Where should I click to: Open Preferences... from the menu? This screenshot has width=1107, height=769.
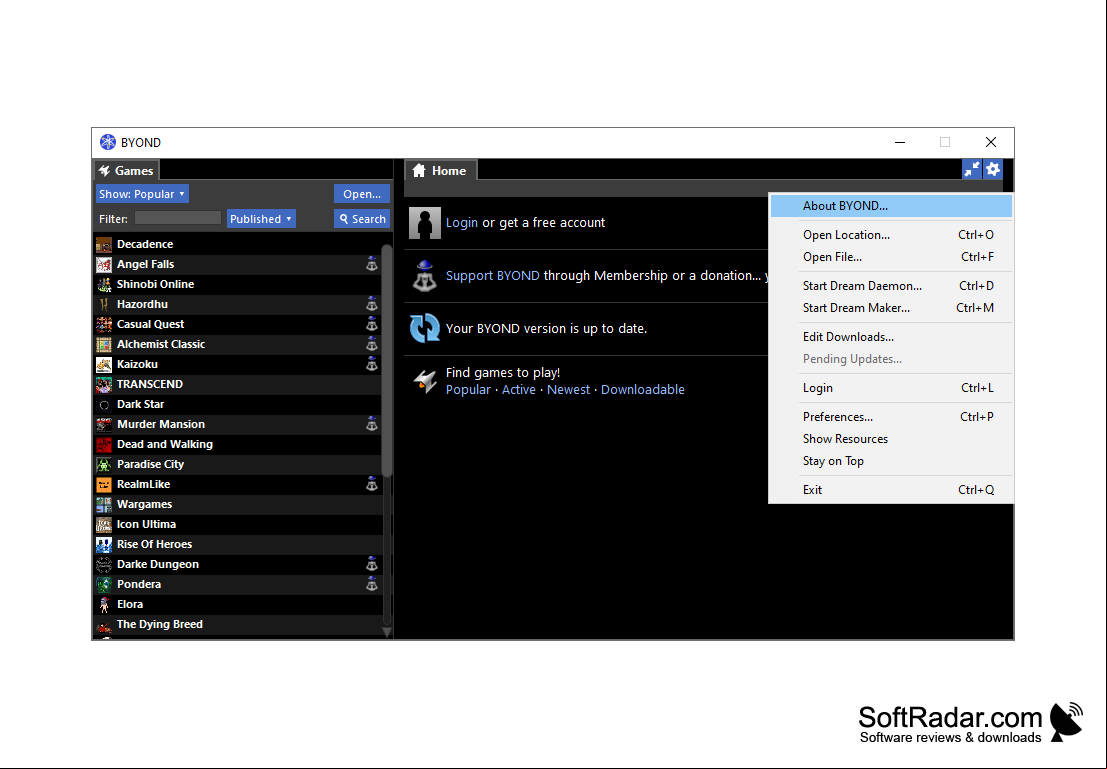[x=891, y=417]
